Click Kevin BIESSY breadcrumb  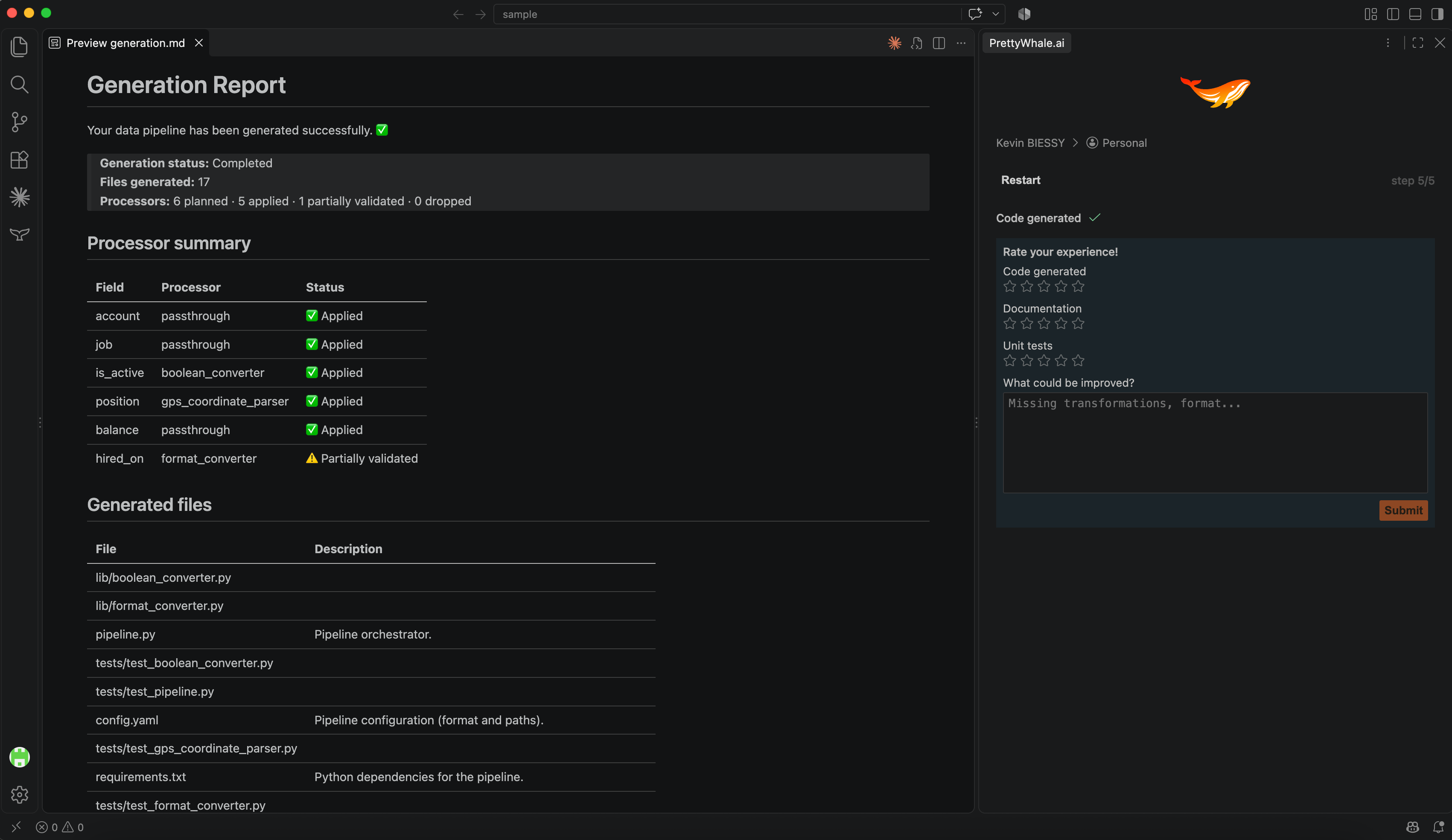(x=1030, y=143)
